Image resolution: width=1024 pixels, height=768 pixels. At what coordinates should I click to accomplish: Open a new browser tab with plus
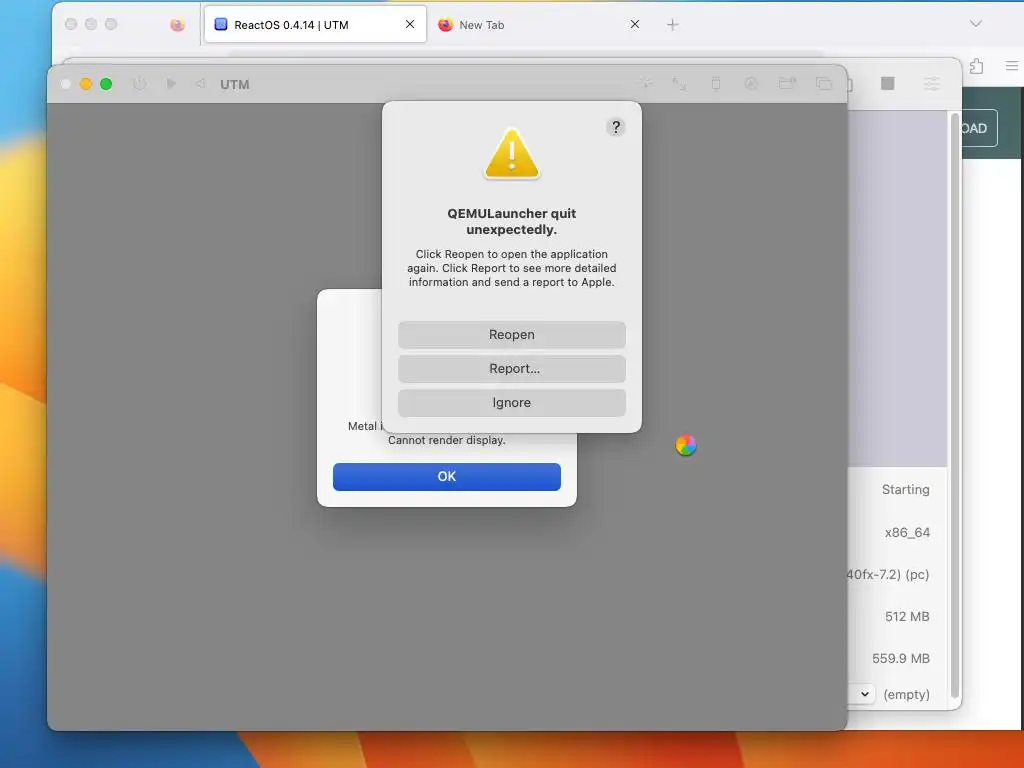[x=673, y=25]
